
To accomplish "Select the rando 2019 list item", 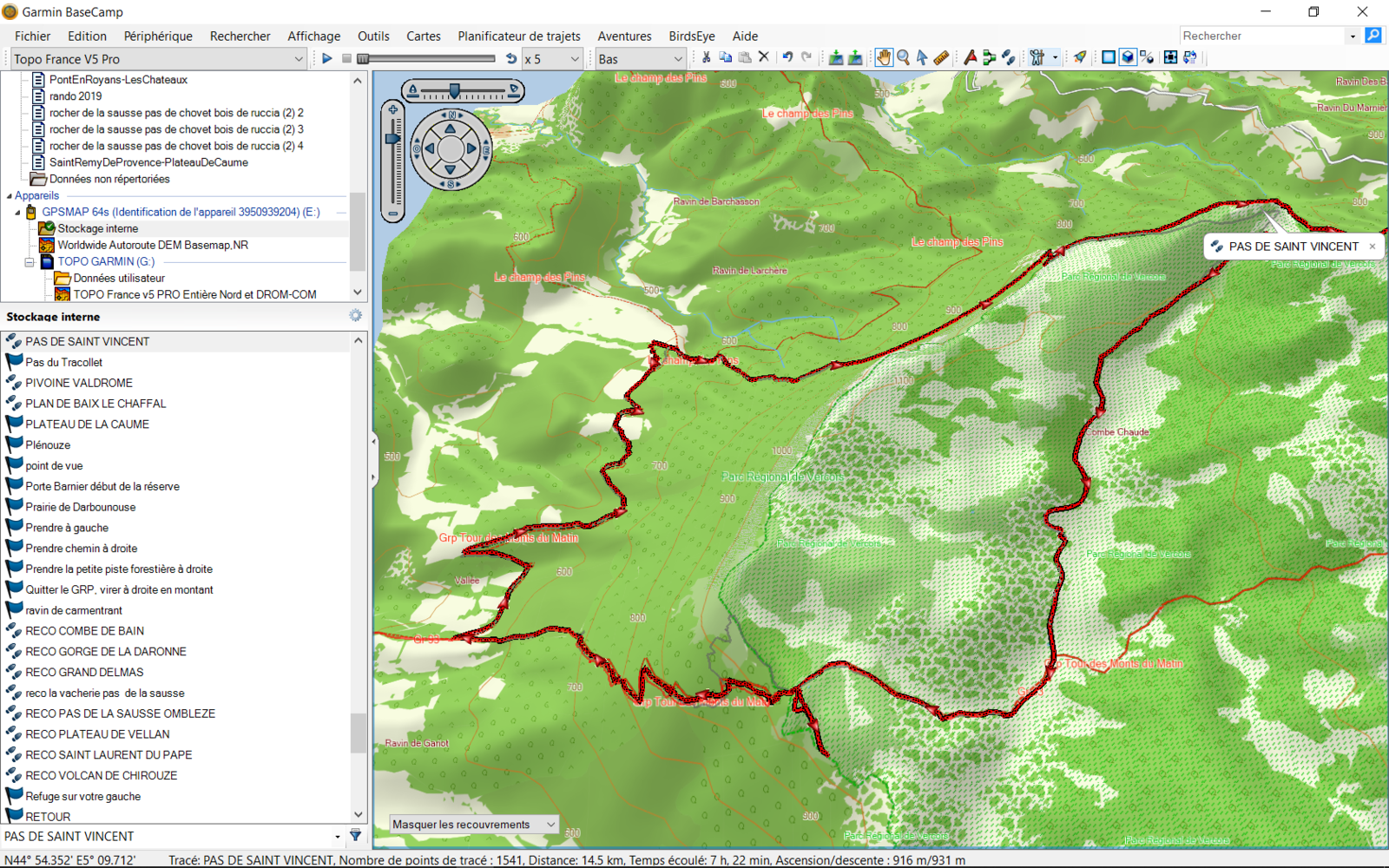I will (x=76, y=96).
